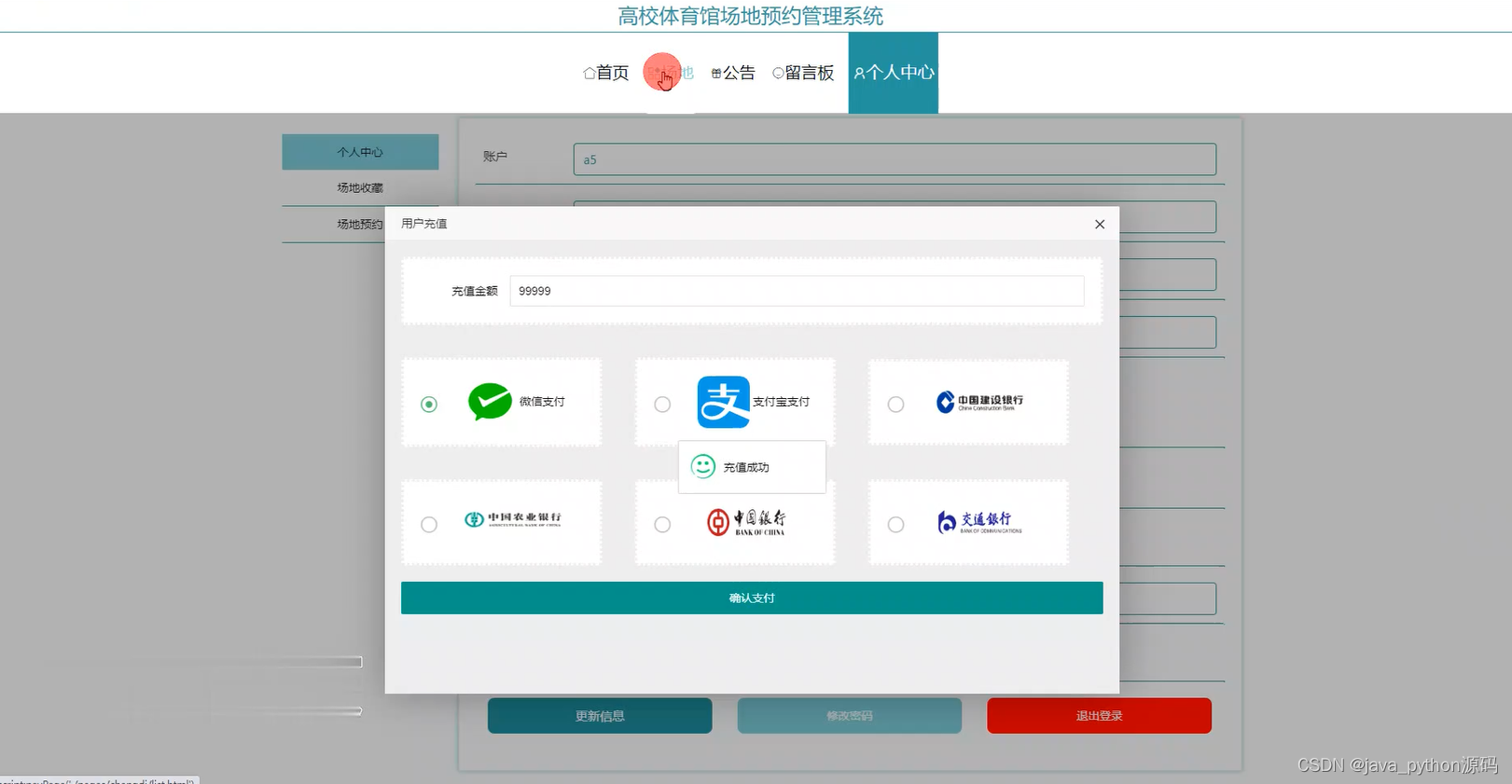Click the 退出登录 button

tap(1100, 716)
